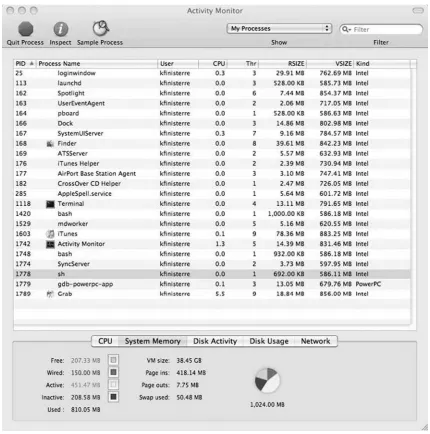This screenshot has width=430, height=434.
Task: Click the Swap used 50.48 MB value
Action: (x=189, y=397)
